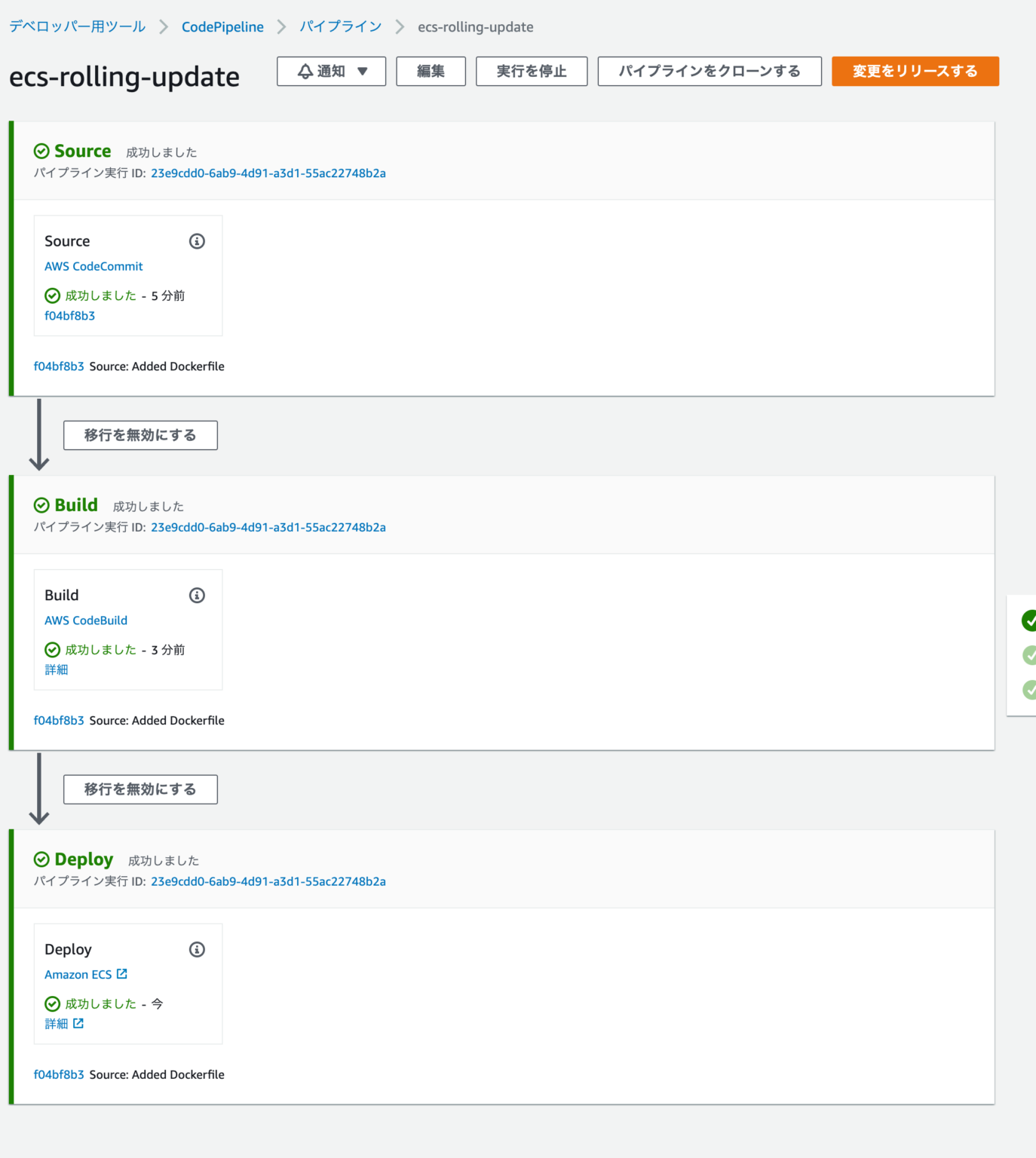This screenshot has height=1158, width=1036.
Task: Disable transition between Build and Deploy stages
Action: (x=140, y=789)
